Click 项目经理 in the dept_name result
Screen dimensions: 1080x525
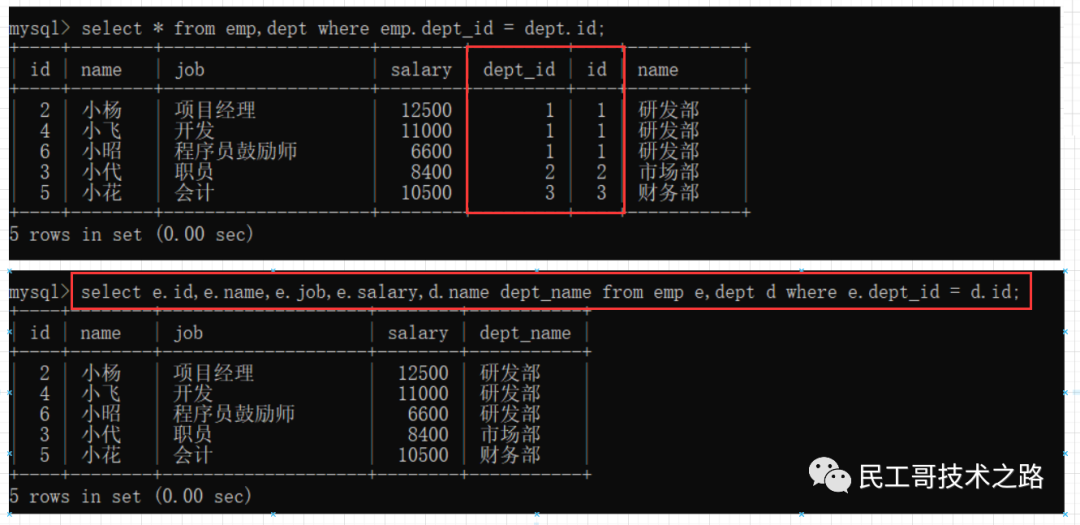213,373
